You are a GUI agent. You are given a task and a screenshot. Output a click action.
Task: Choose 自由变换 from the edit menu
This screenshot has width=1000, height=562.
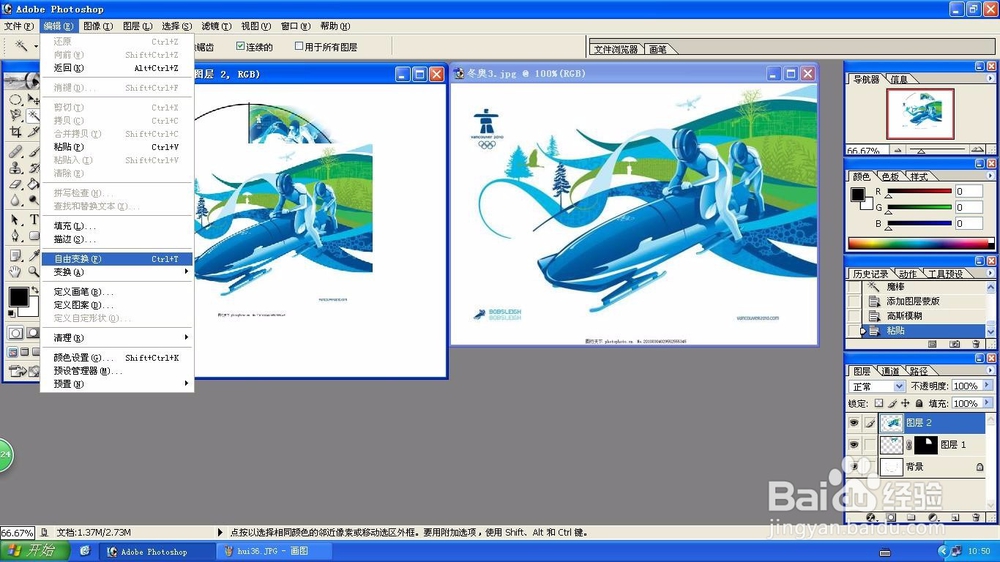[x=117, y=259]
